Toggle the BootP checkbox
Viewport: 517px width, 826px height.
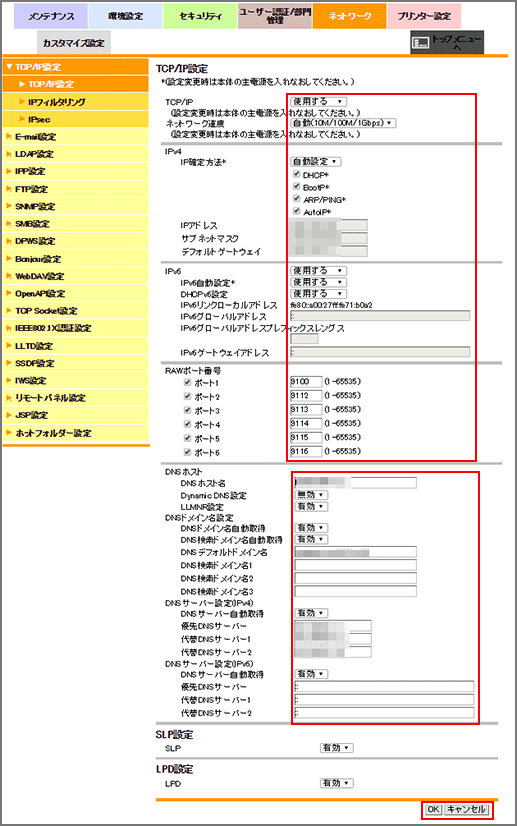click(x=296, y=186)
